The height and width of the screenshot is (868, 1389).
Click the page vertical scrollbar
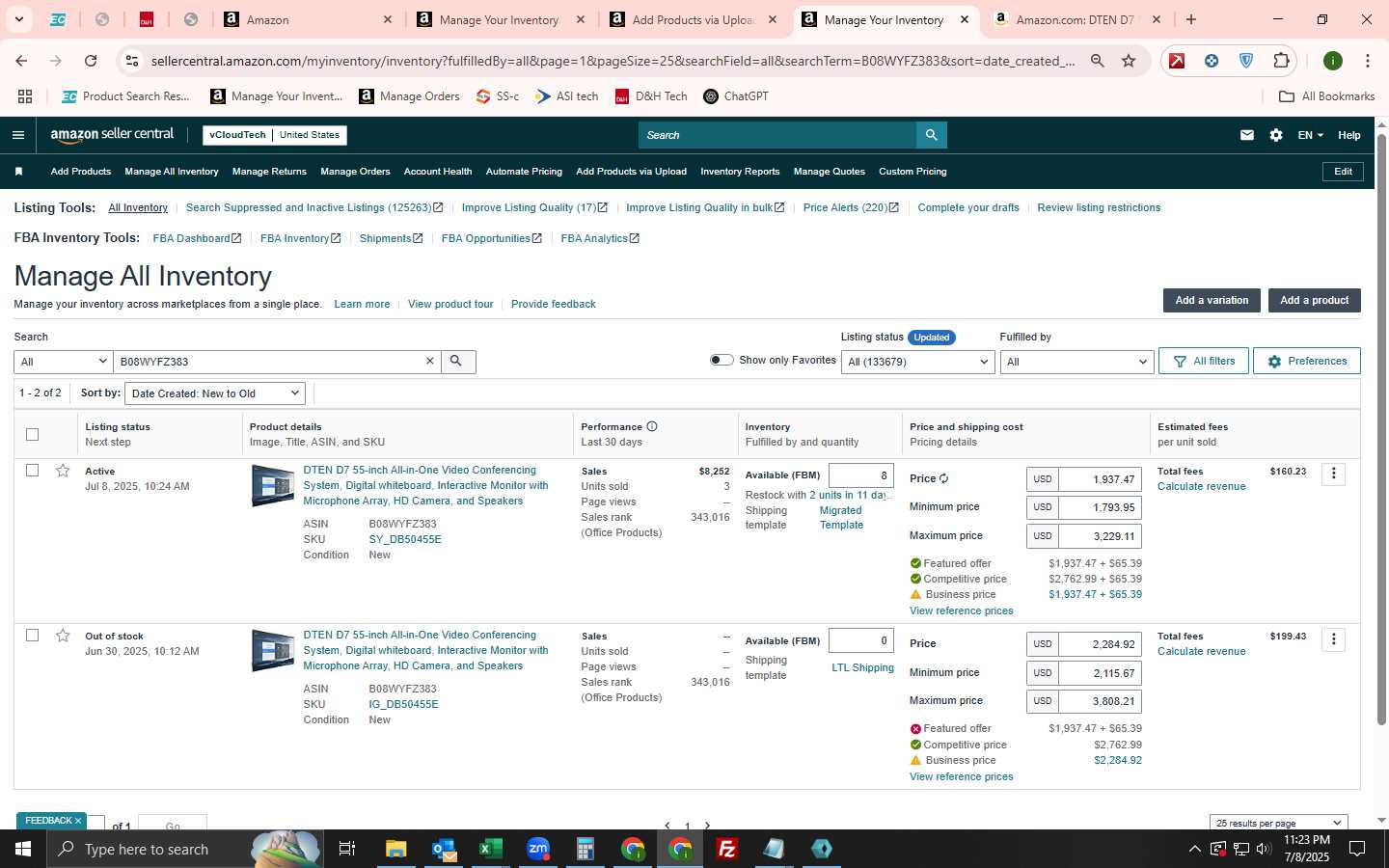tap(1381, 429)
